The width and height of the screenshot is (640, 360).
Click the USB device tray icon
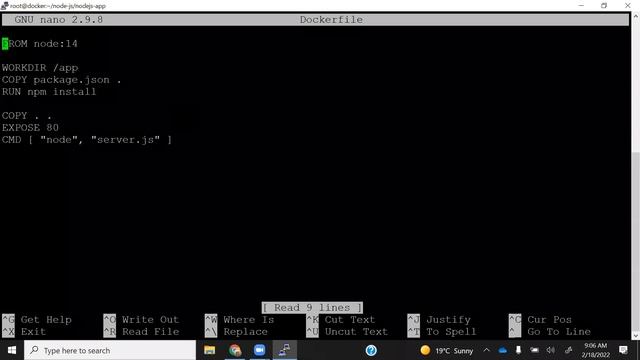click(x=518, y=350)
